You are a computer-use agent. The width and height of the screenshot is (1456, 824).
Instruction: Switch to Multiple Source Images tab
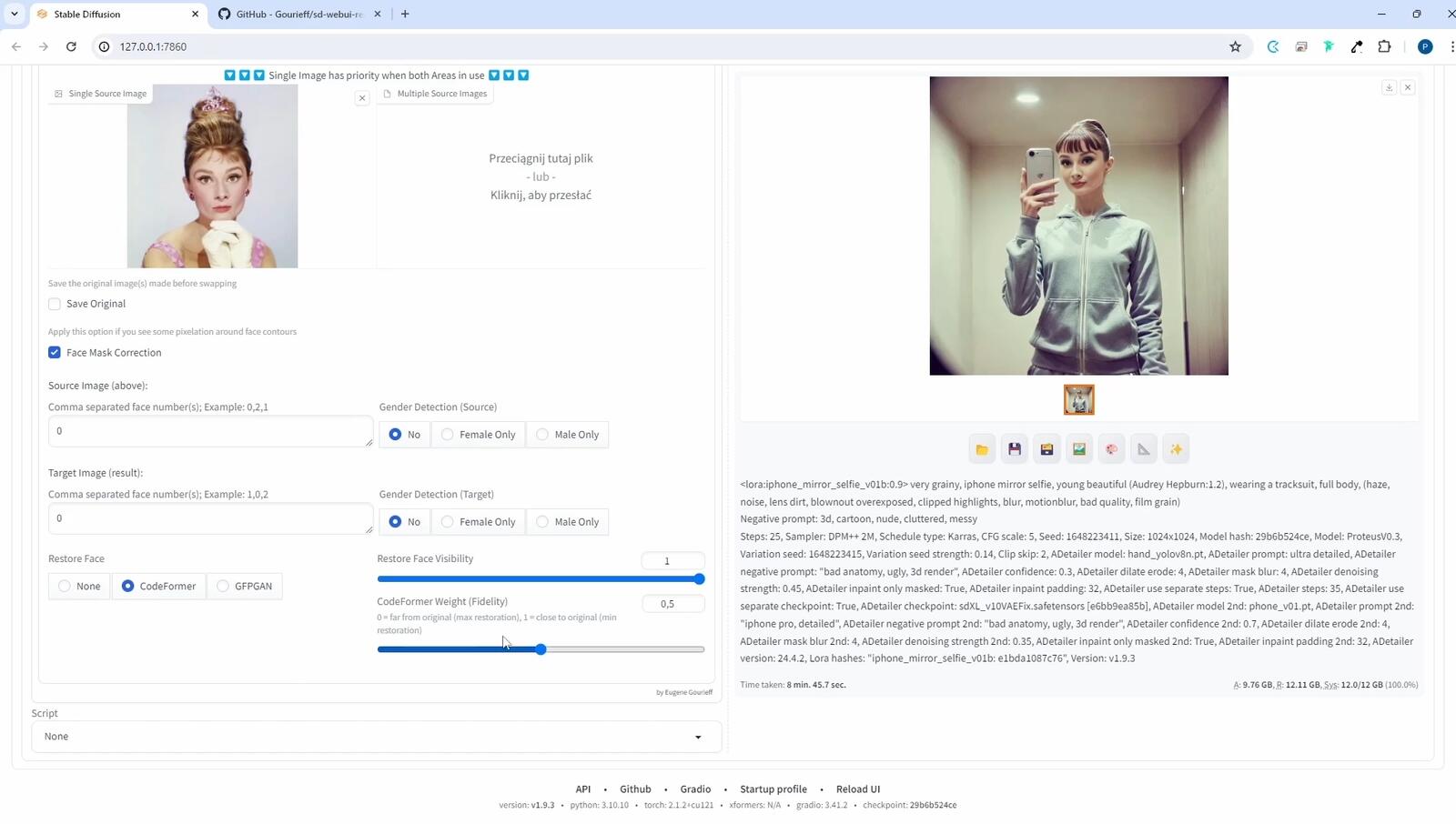click(x=435, y=94)
